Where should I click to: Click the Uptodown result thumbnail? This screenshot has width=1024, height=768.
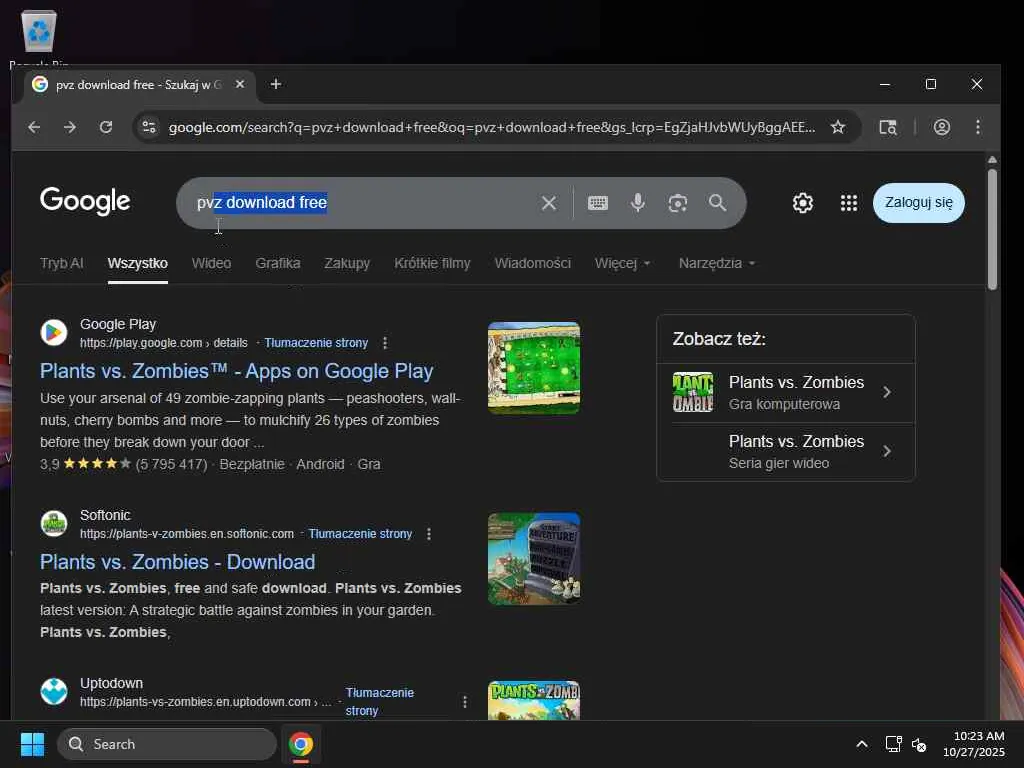coord(534,700)
